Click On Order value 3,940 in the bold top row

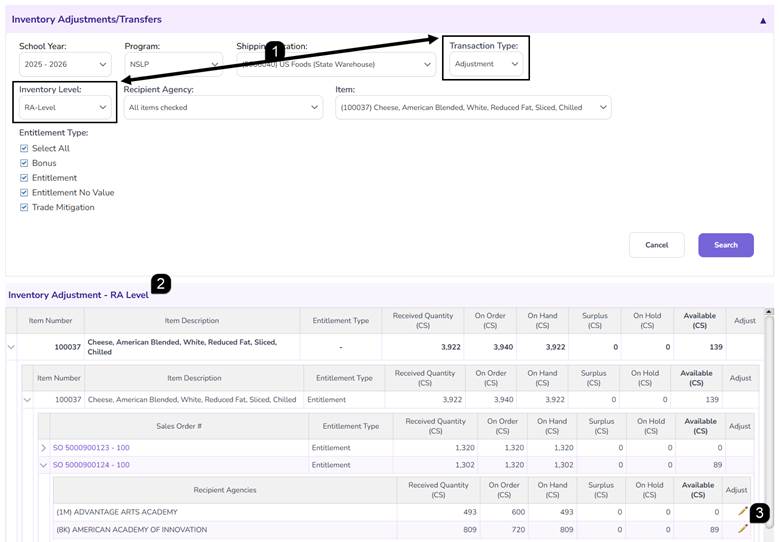coord(503,347)
